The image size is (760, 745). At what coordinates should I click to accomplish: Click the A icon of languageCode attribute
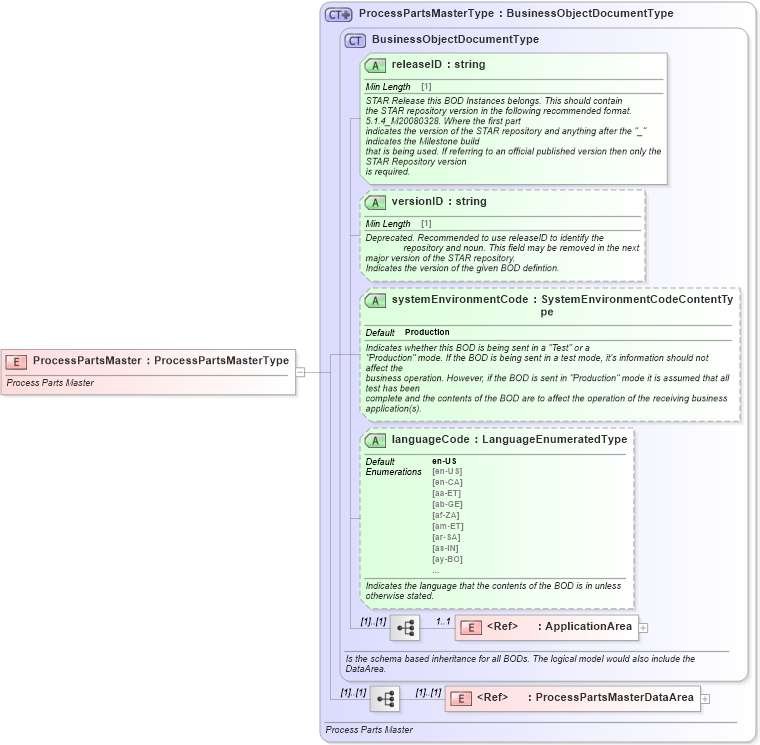[375, 441]
